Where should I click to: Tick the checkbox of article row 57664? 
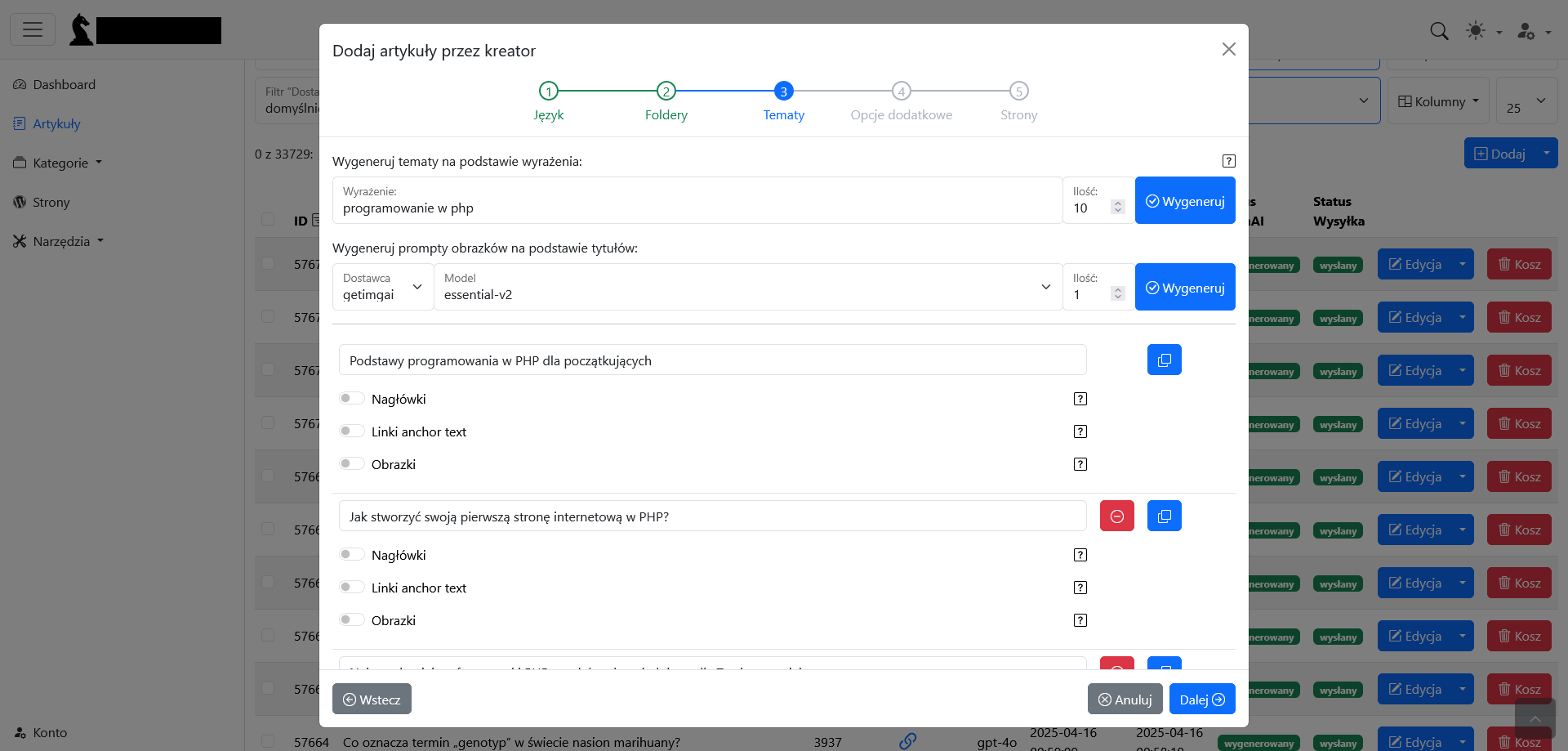point(268,741)
